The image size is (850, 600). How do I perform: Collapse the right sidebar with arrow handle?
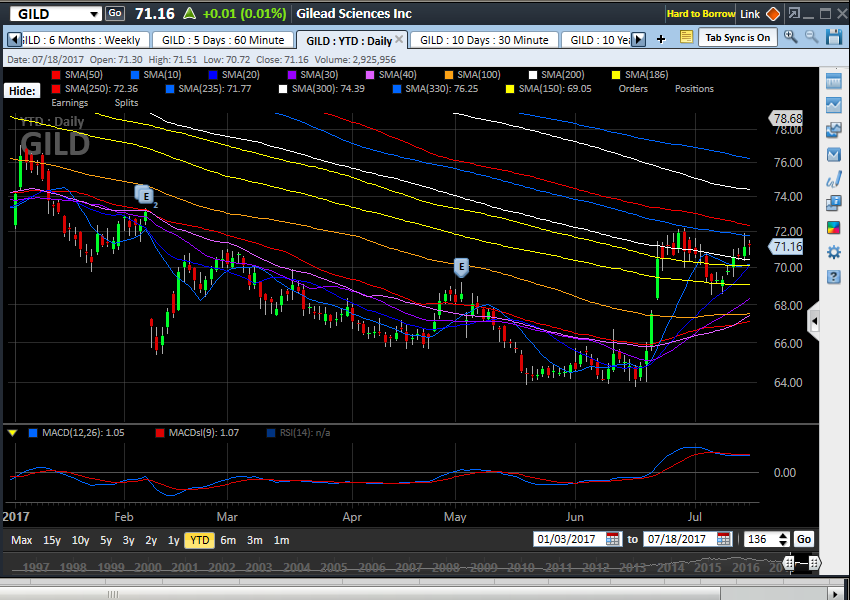point(813,321)
